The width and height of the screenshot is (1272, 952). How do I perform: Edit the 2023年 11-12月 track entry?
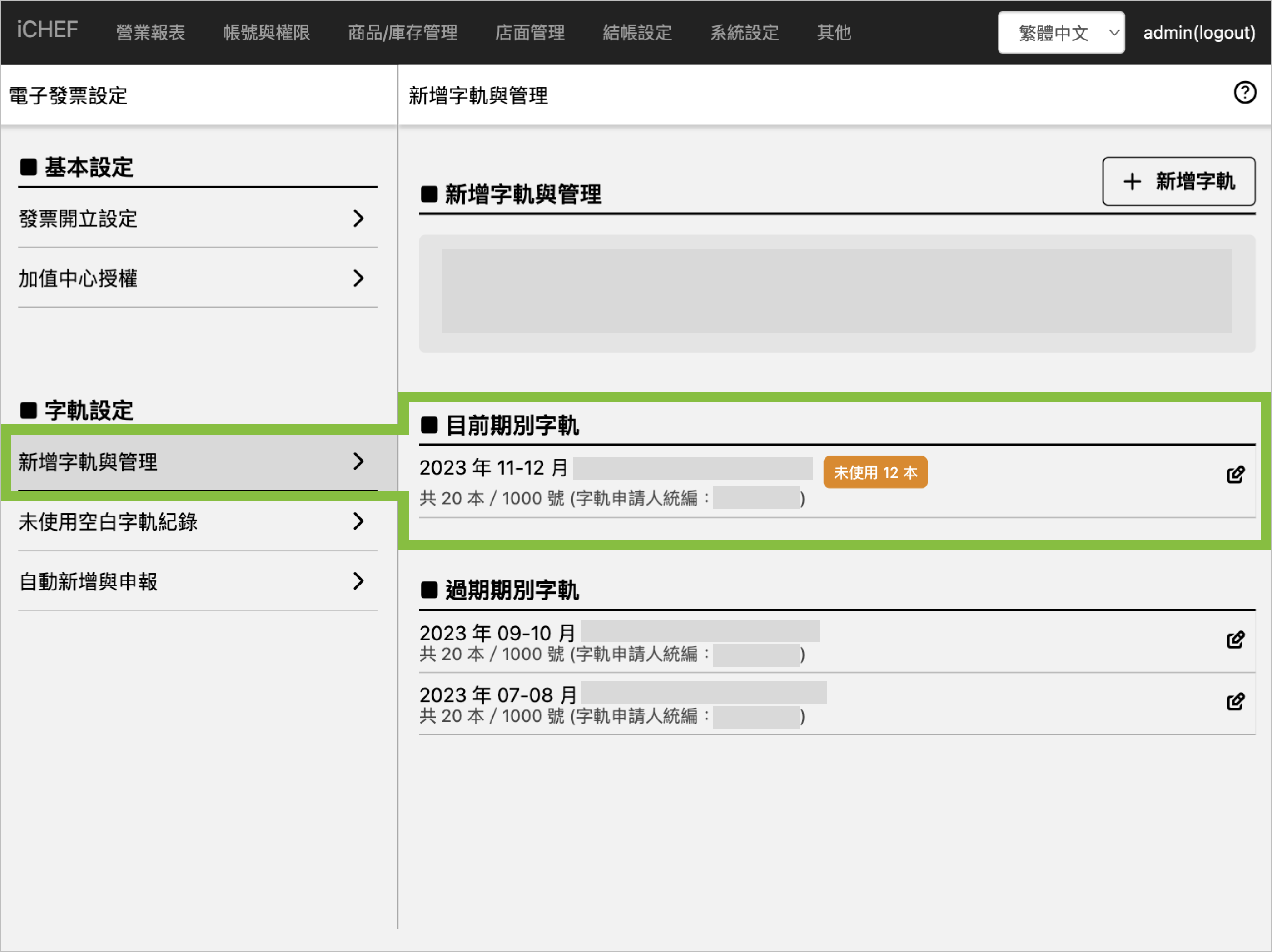(1235, 474)
